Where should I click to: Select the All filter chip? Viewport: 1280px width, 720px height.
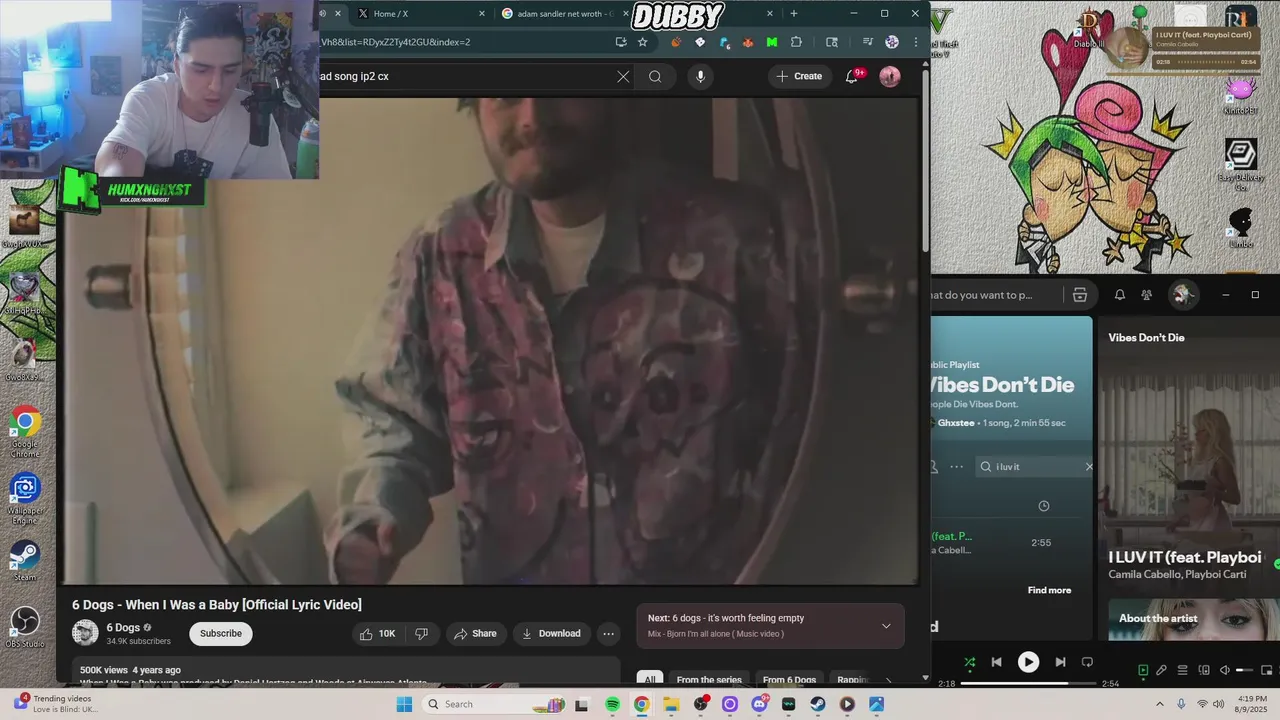tap(649, 680)
